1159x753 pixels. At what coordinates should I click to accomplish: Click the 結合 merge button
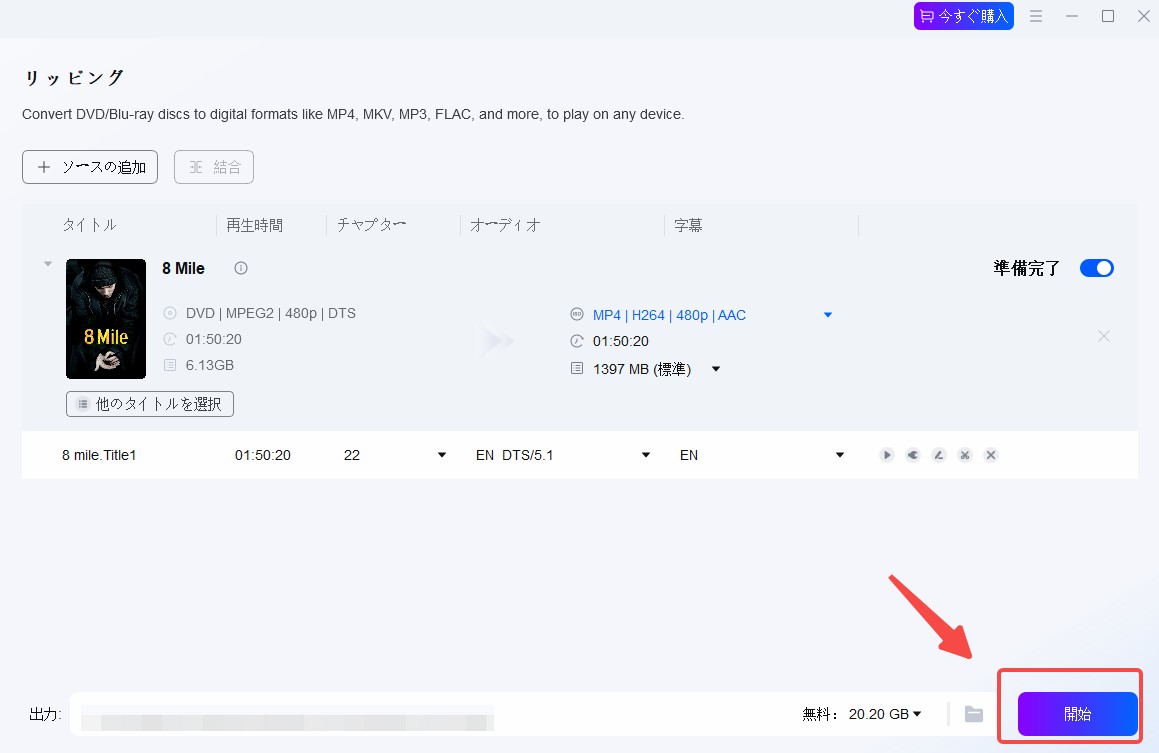tap(214, 167)
